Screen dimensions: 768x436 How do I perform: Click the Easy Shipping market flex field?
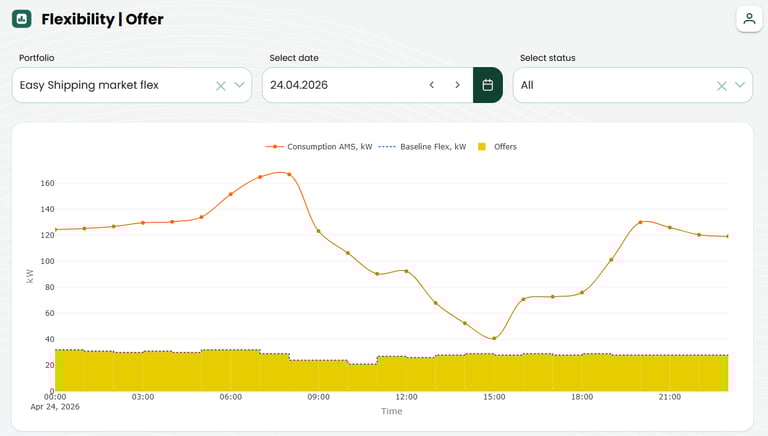110,86
